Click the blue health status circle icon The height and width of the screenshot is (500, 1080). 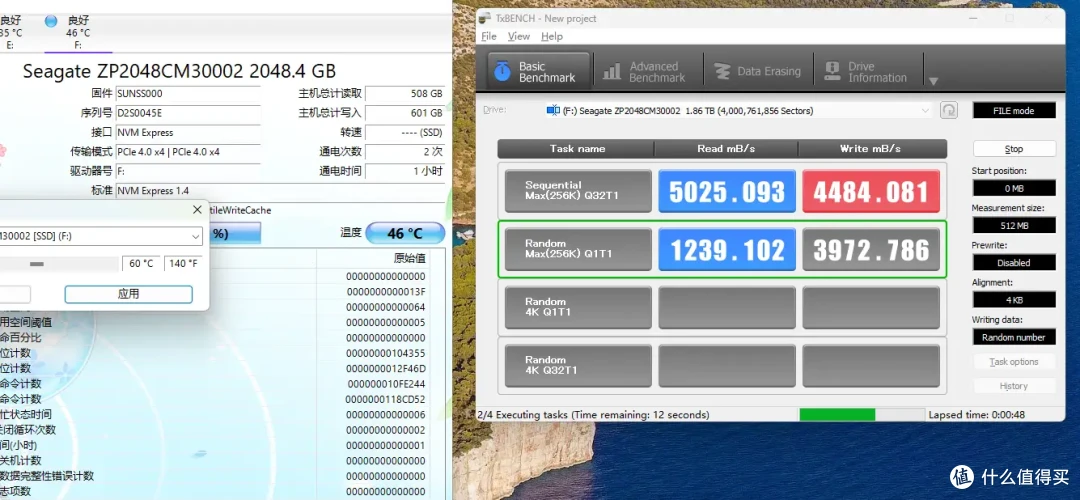pos(50,21)
